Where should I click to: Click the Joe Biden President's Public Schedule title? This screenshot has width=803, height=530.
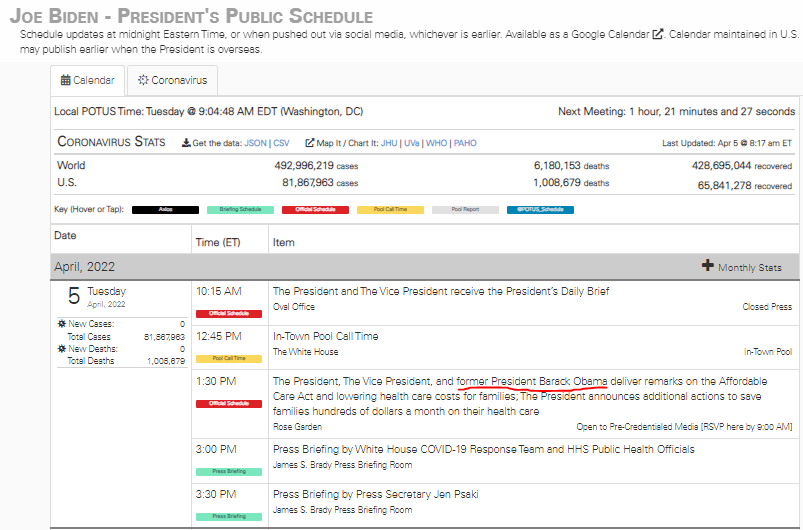(192, 15)
